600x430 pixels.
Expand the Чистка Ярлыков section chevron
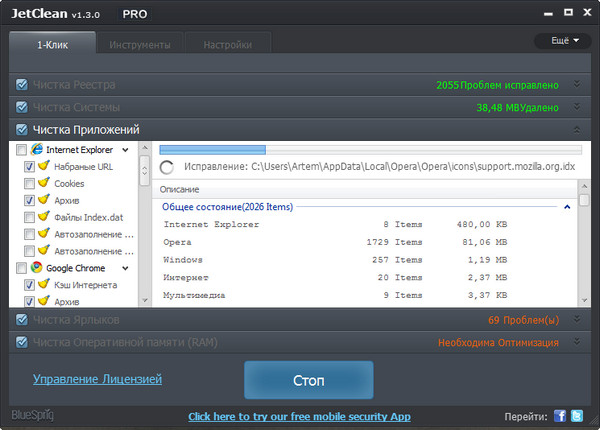pos(577,319)
